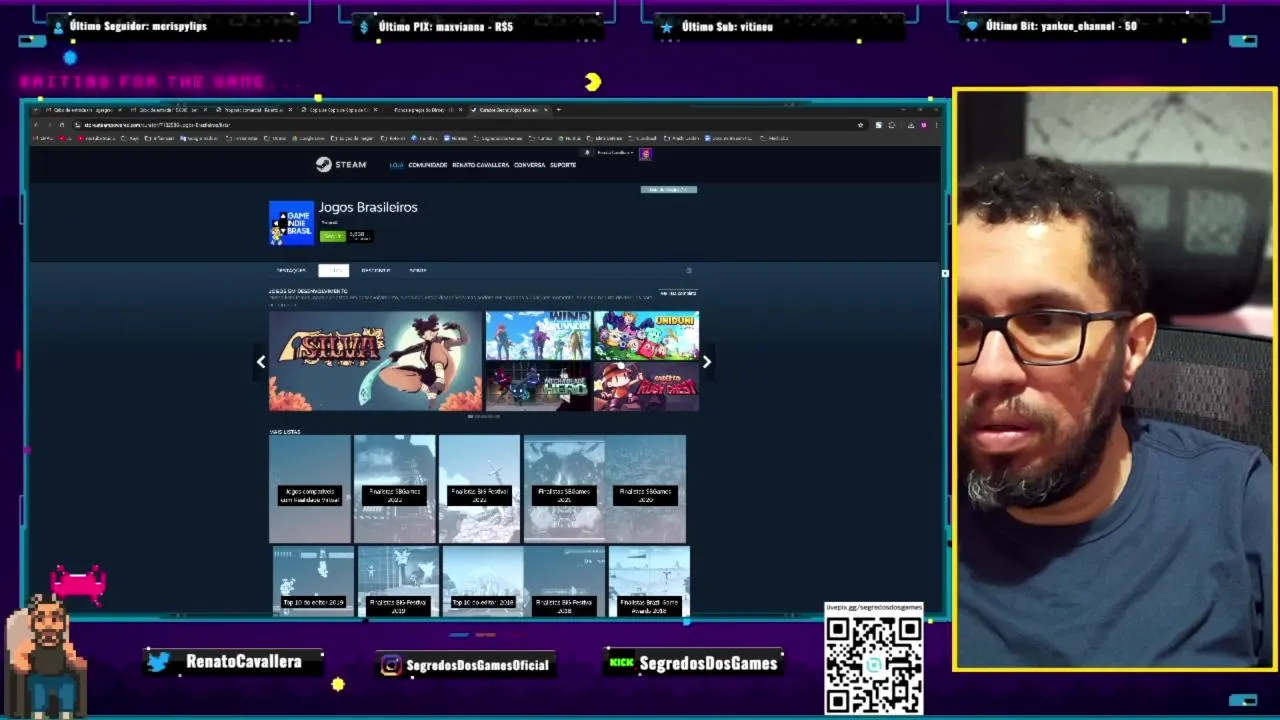Viewport: 1280px width, 720px height.
Task: Open the Finalistas SBGames 2022 list
Action: tap(394, 489)
